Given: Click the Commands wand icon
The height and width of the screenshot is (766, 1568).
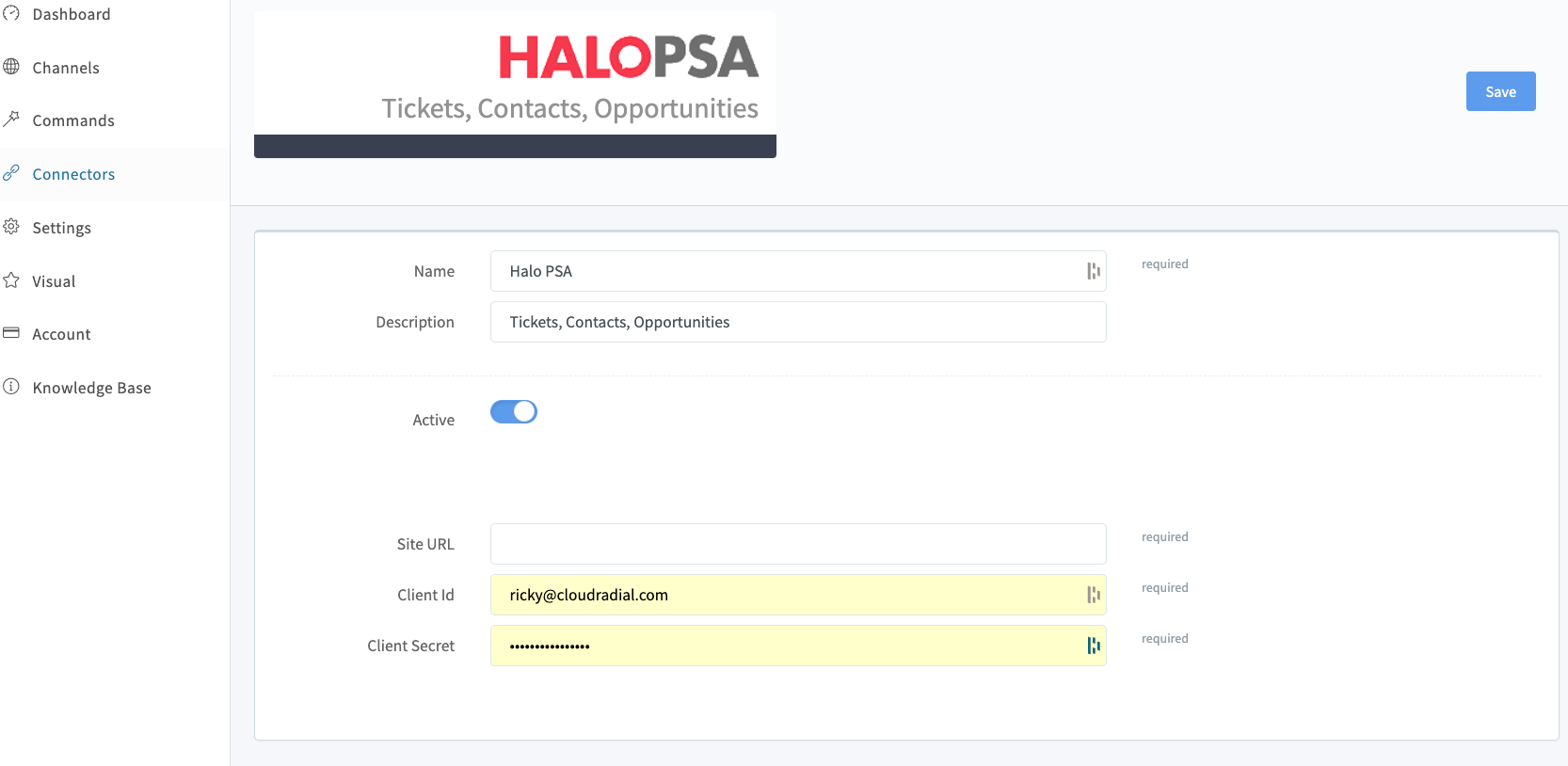Looking at the screenshot, I should pos(11,119).
